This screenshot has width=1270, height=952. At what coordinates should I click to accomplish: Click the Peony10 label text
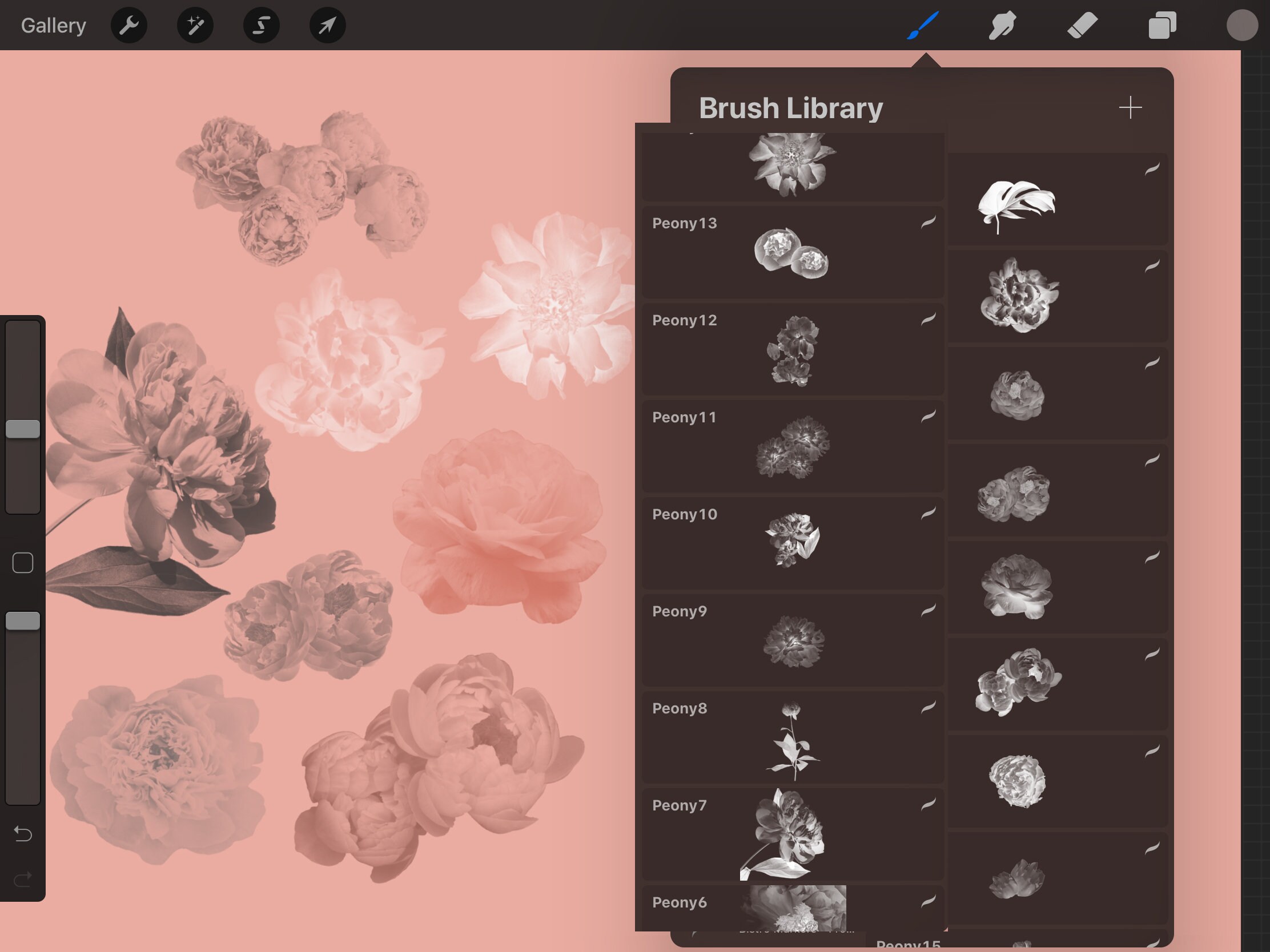pyautogui.click(x=684, y=514)
